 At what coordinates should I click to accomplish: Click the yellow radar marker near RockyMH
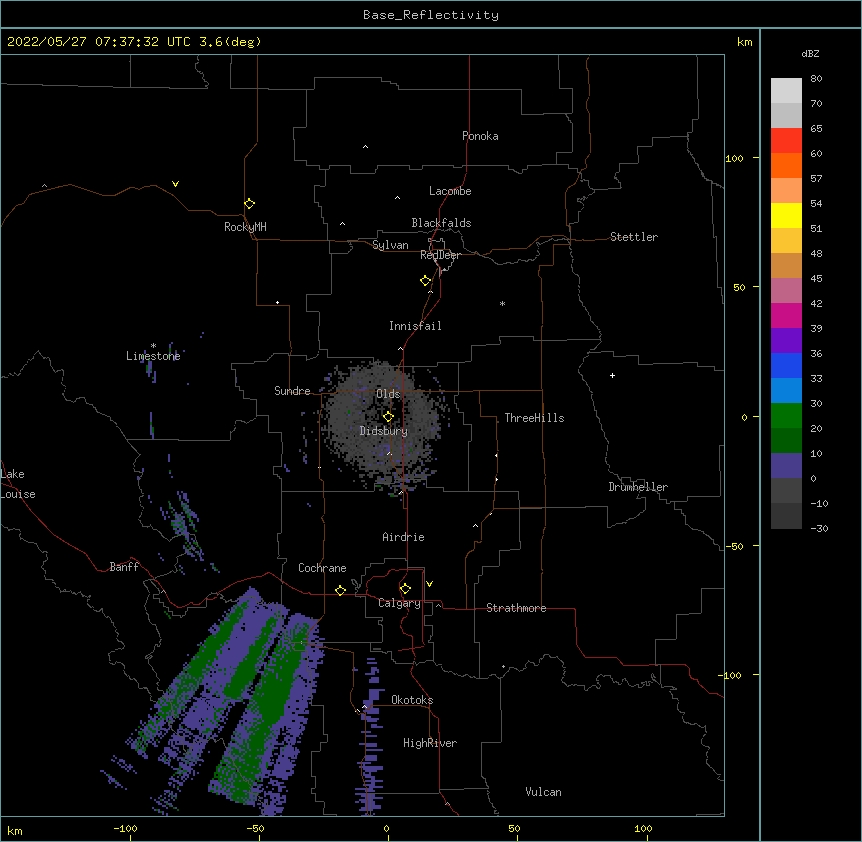coord(249,203)
